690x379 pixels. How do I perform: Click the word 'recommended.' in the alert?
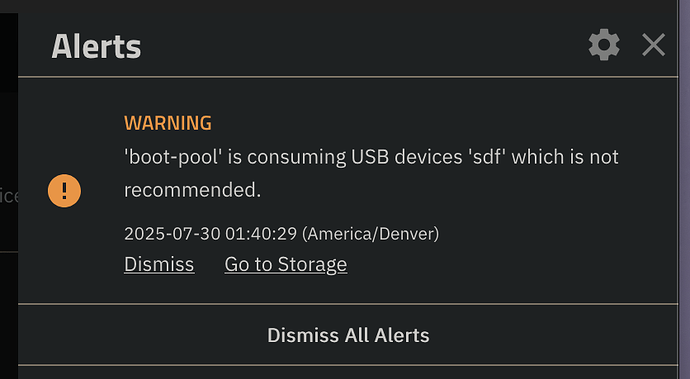(192, 190)
